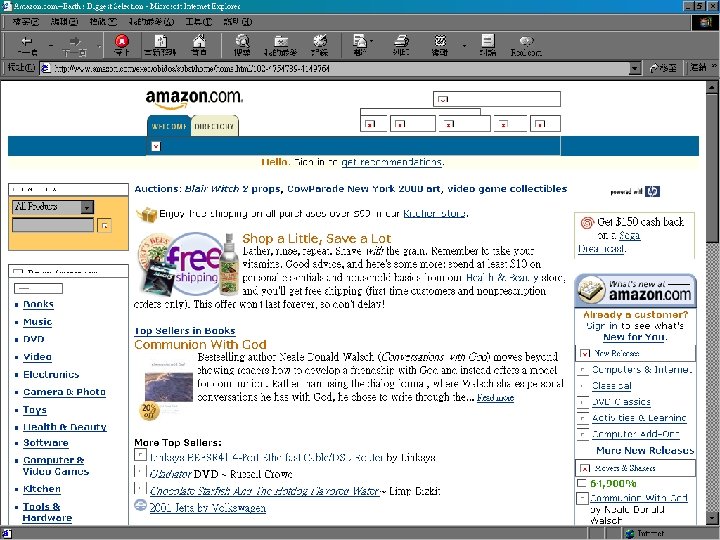
Task: Click the page icon in address bar
Action: point(45,68)
